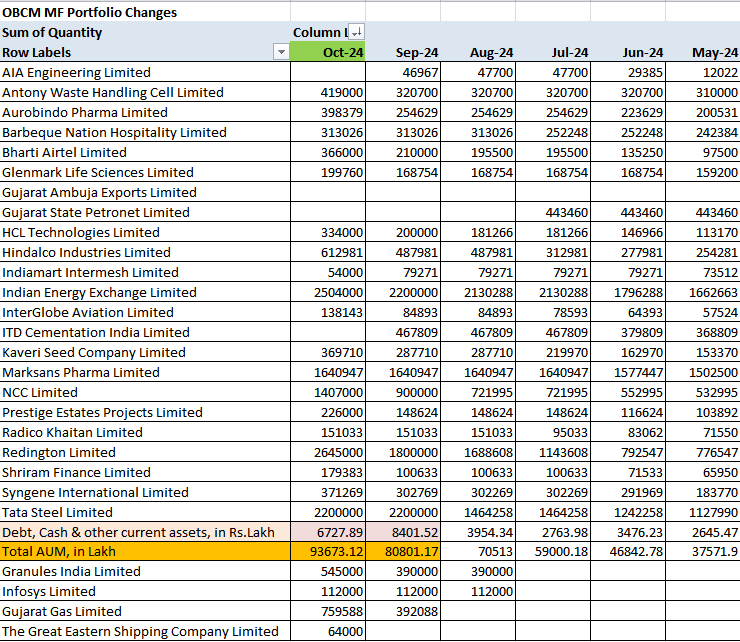Open the Row Labels filter dropdown

click(281, 52)
